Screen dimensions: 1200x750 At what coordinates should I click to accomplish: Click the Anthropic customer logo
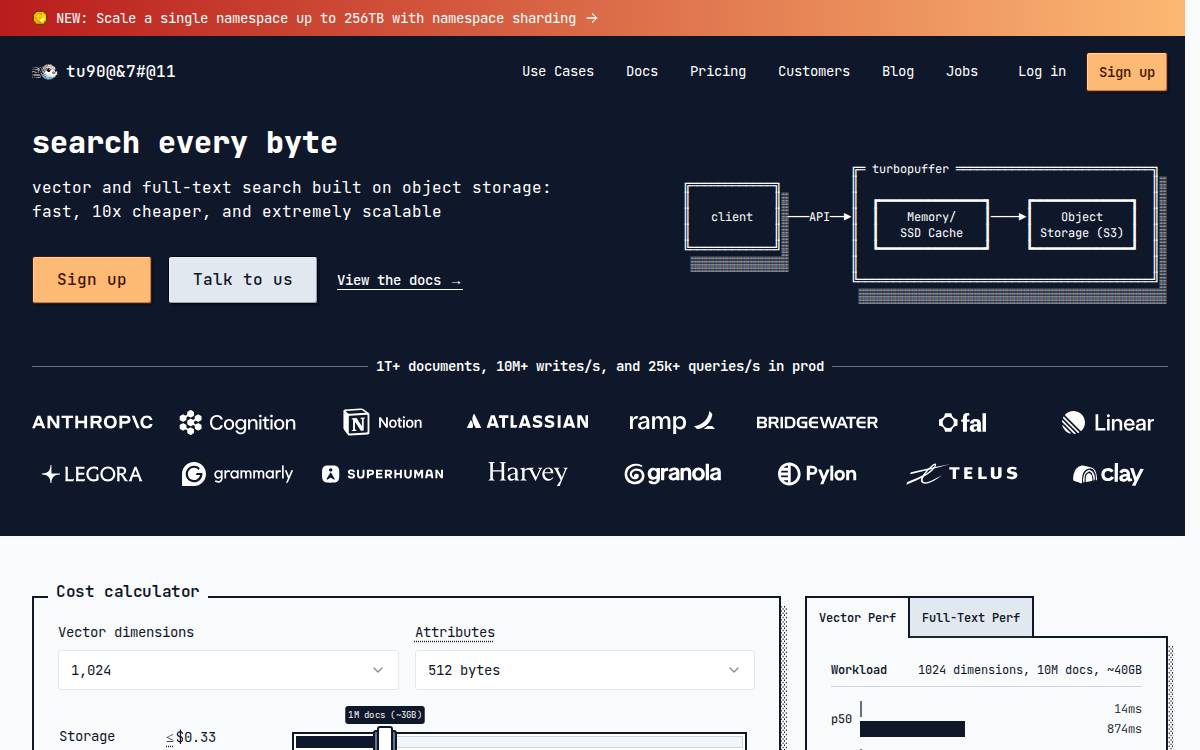[x=93, y=422]
